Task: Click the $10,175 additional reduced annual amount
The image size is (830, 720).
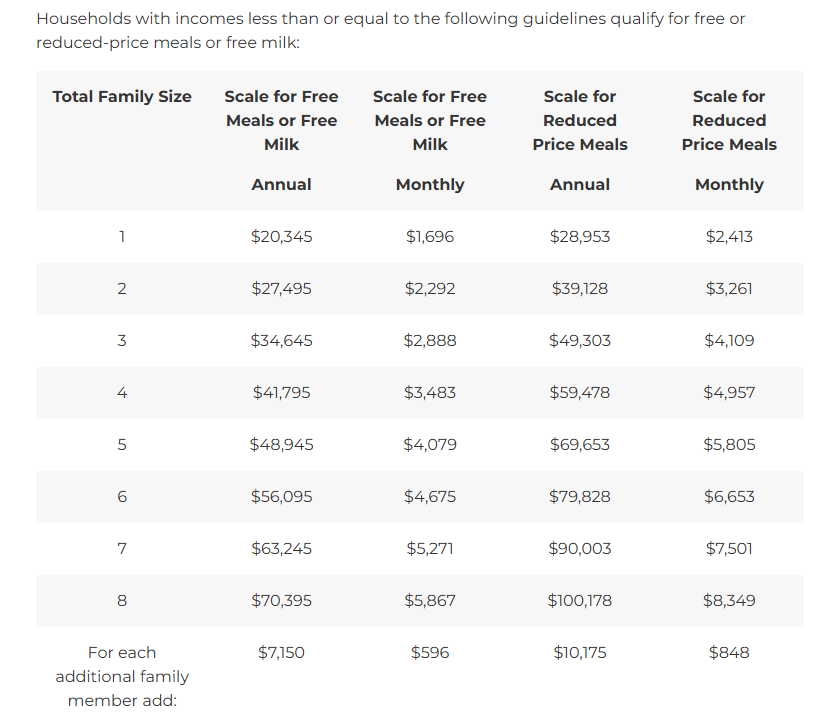Action: click(x=580, y=652)
